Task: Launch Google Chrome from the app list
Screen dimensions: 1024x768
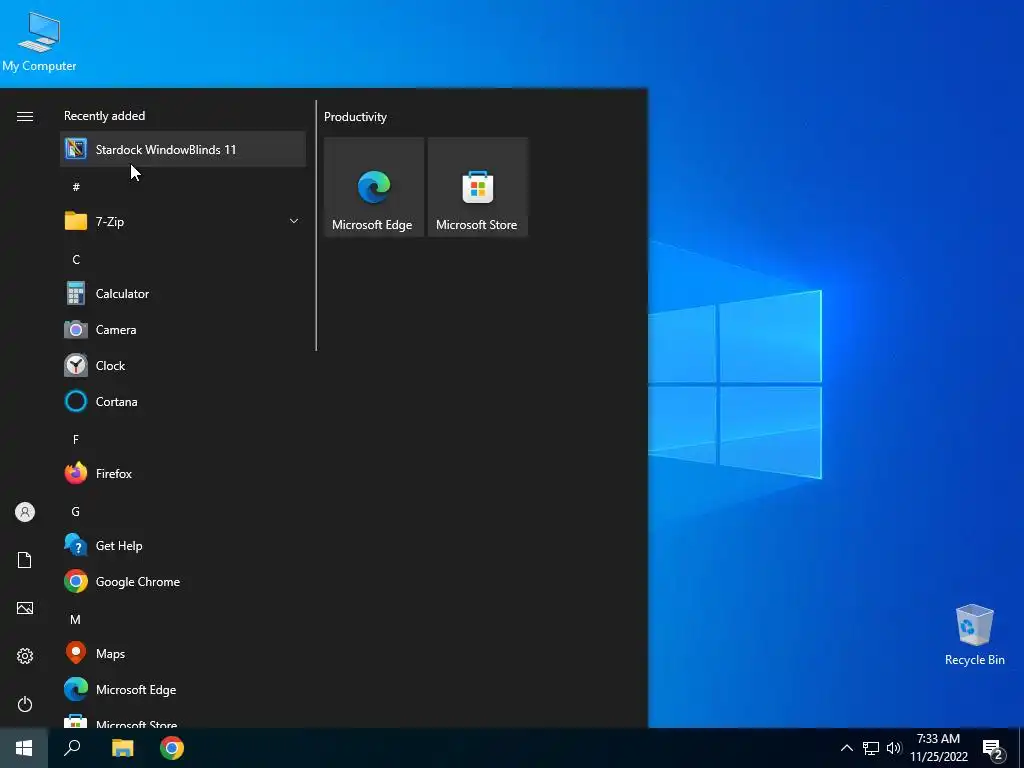Action: click(x=183, y=581)
